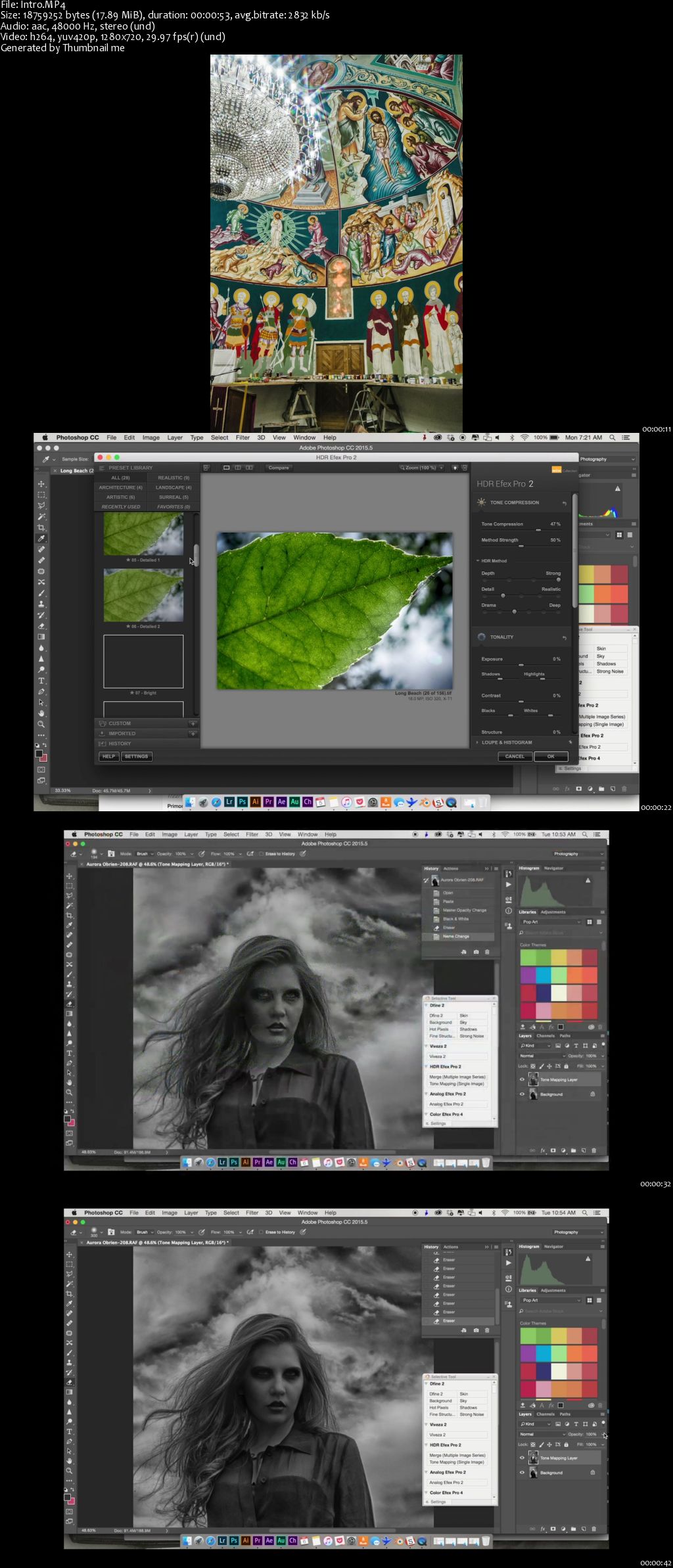Open Spotlight search in the 10:54 AM menu bar
673x1568 pixels.
(x=584, y=1213)
